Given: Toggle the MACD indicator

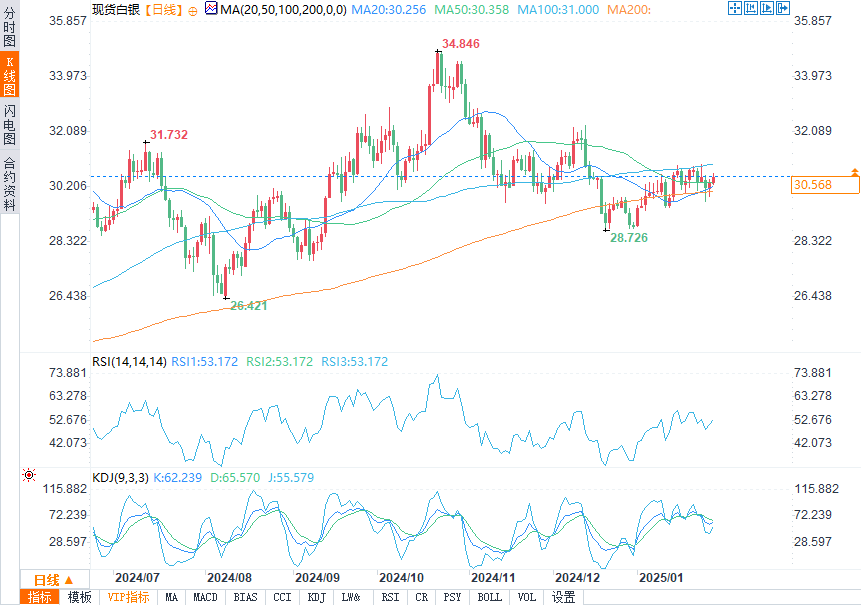Looking at the screenshot, I should [x=205, y=597].
